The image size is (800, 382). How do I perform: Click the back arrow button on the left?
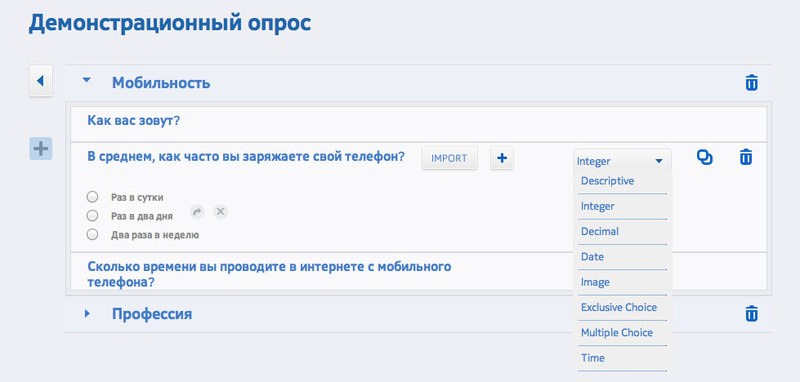click(x=41, y=81)
